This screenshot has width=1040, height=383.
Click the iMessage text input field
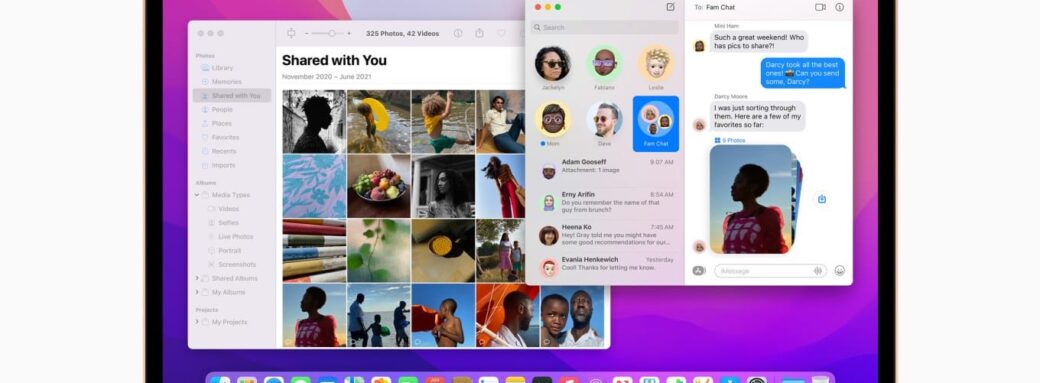point(770,271)
